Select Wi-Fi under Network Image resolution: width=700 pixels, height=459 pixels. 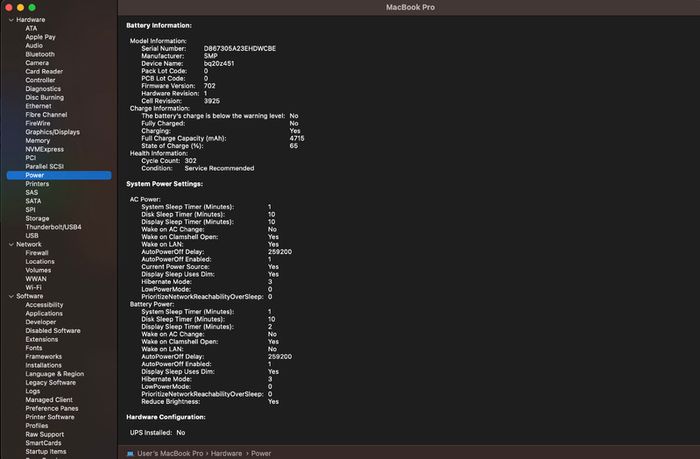tap(33, 288)
